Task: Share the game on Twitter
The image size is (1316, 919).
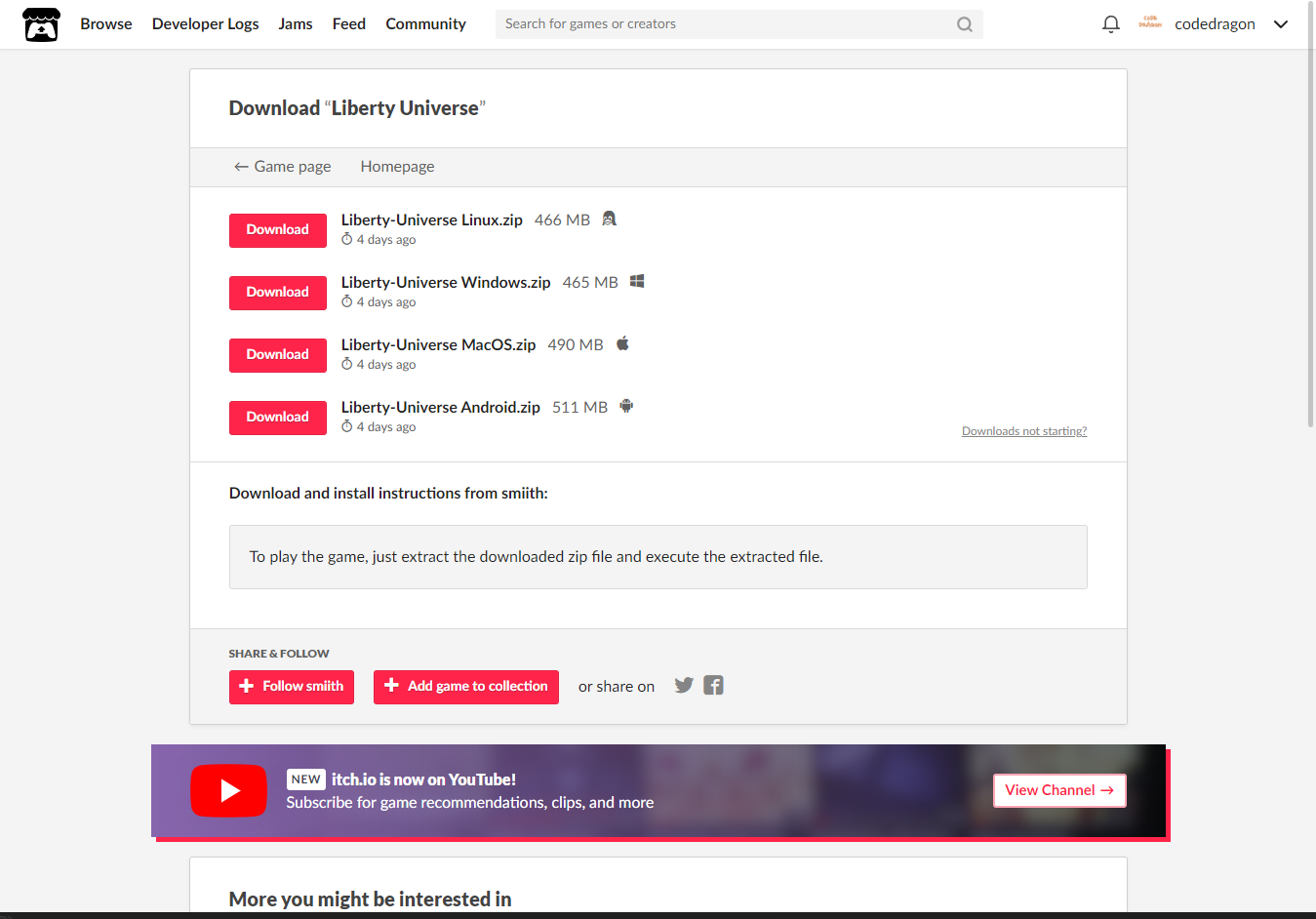Action: point(684,686)
